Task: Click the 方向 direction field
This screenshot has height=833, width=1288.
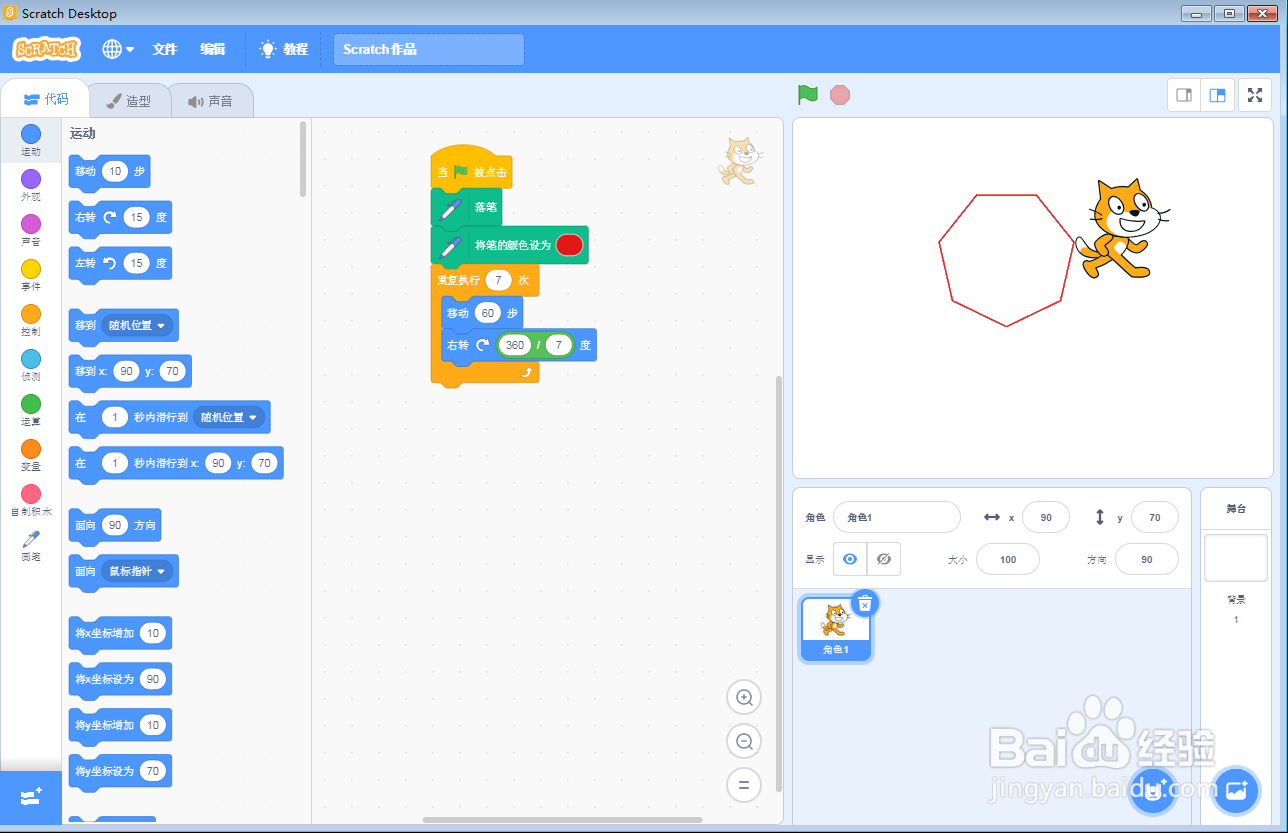Action: 1146,559
